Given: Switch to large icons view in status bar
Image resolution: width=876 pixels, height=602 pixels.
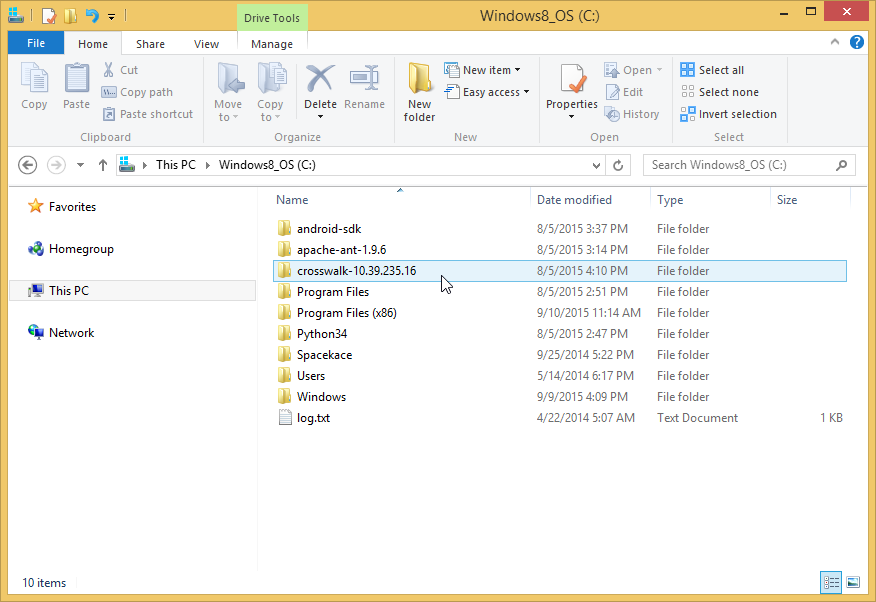Looking at the screenshot, I should coord(853,582).
